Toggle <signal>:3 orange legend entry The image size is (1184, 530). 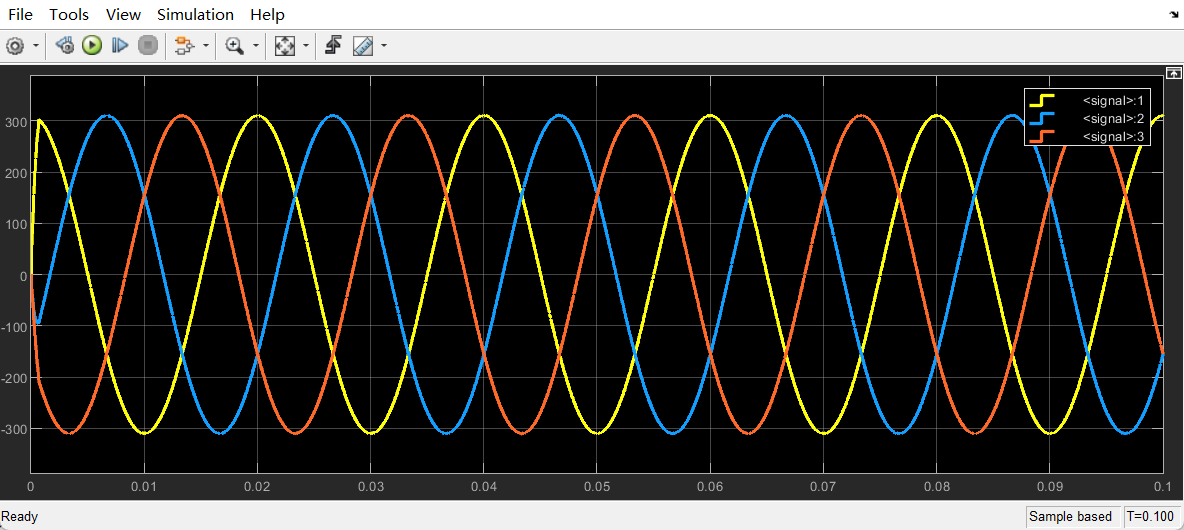(x=1087, y=136)
